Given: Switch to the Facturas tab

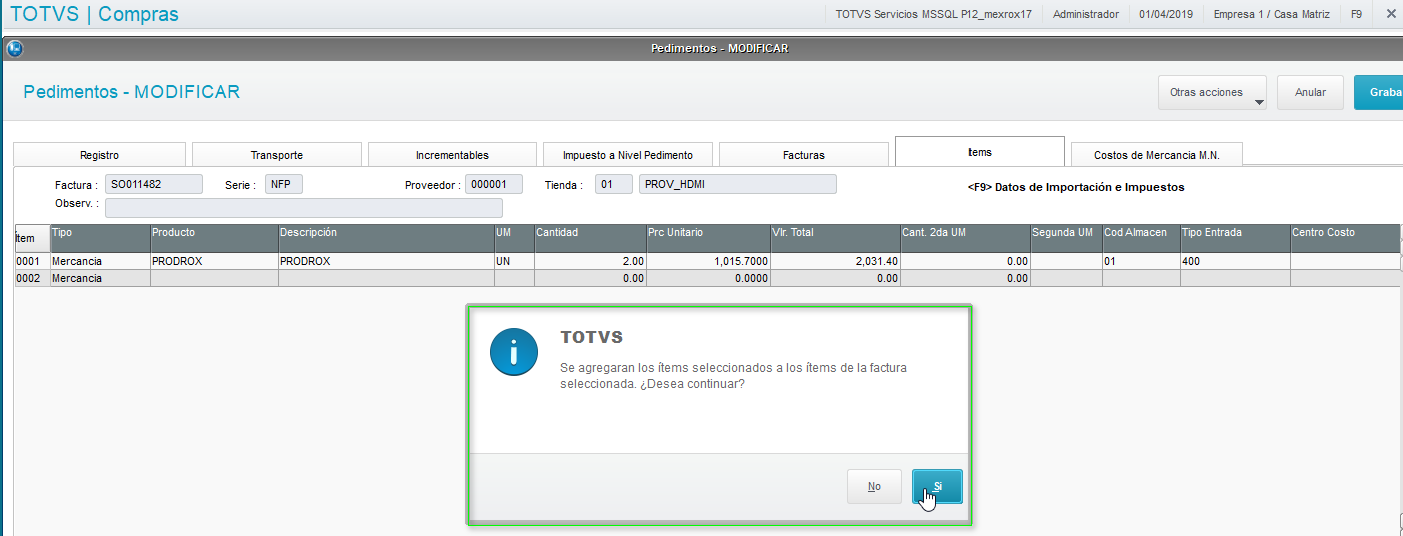Looking at the screenshot, I should pyautogui.click(x=804, y=155).
